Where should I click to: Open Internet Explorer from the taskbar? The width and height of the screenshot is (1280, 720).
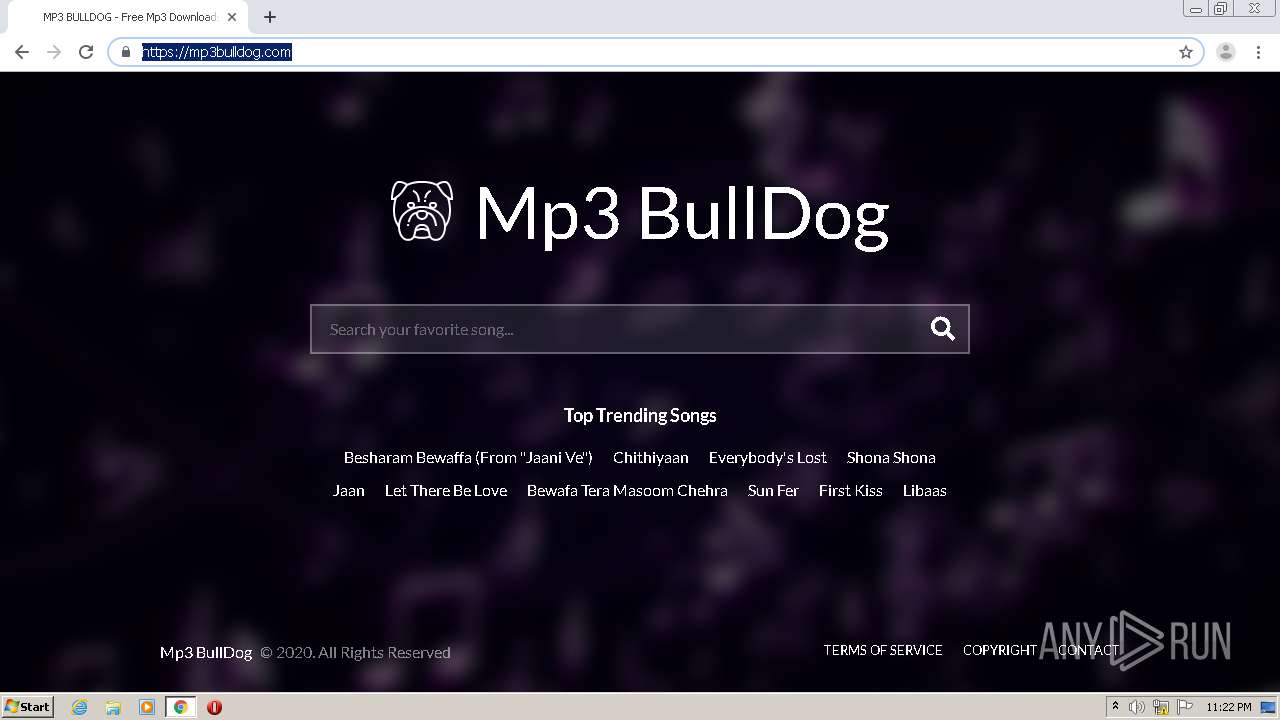[x=80, y=707]
